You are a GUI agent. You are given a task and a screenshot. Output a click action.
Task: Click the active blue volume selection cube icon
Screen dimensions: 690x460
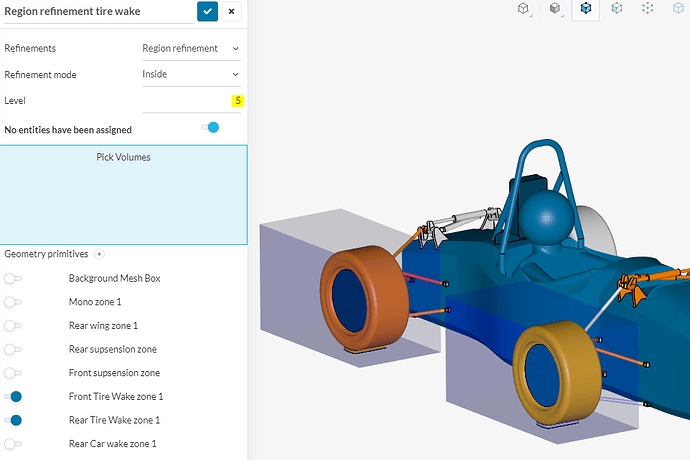[585, 9]
